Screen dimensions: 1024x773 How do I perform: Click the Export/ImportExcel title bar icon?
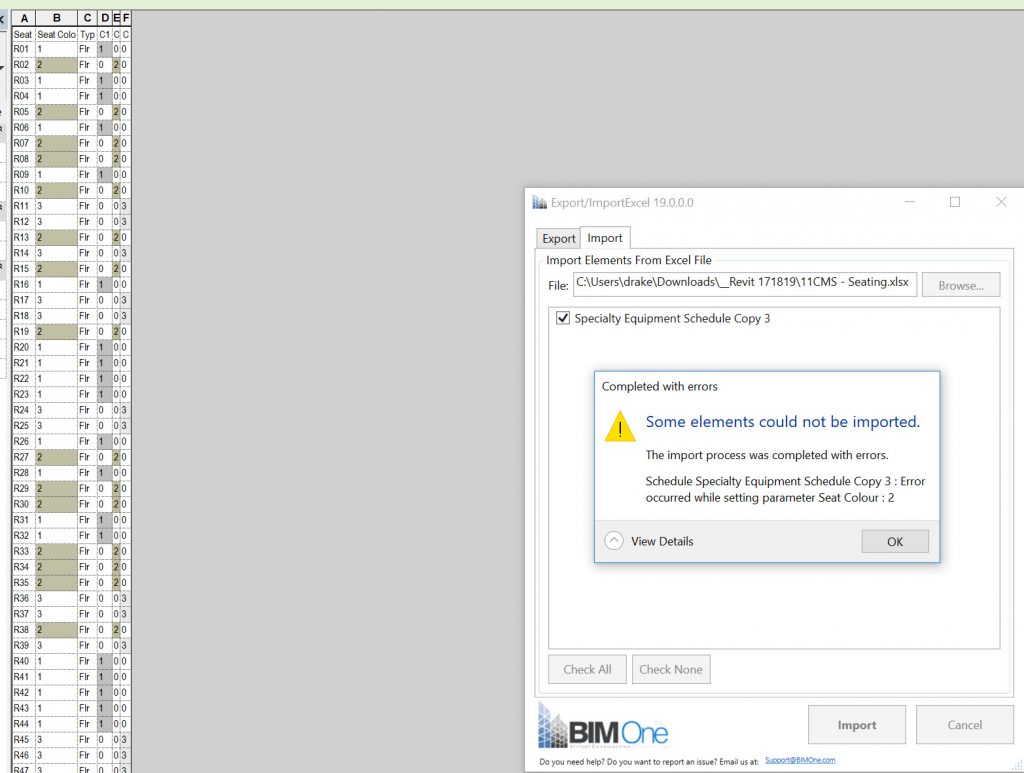(x=540, y=202)
